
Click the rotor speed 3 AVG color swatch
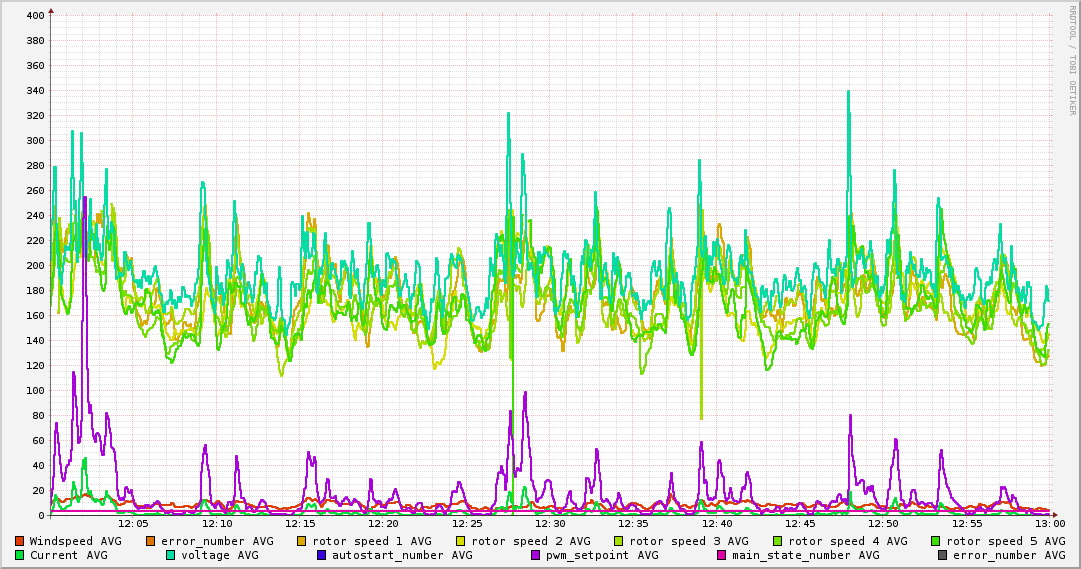(x=619, y=541)
